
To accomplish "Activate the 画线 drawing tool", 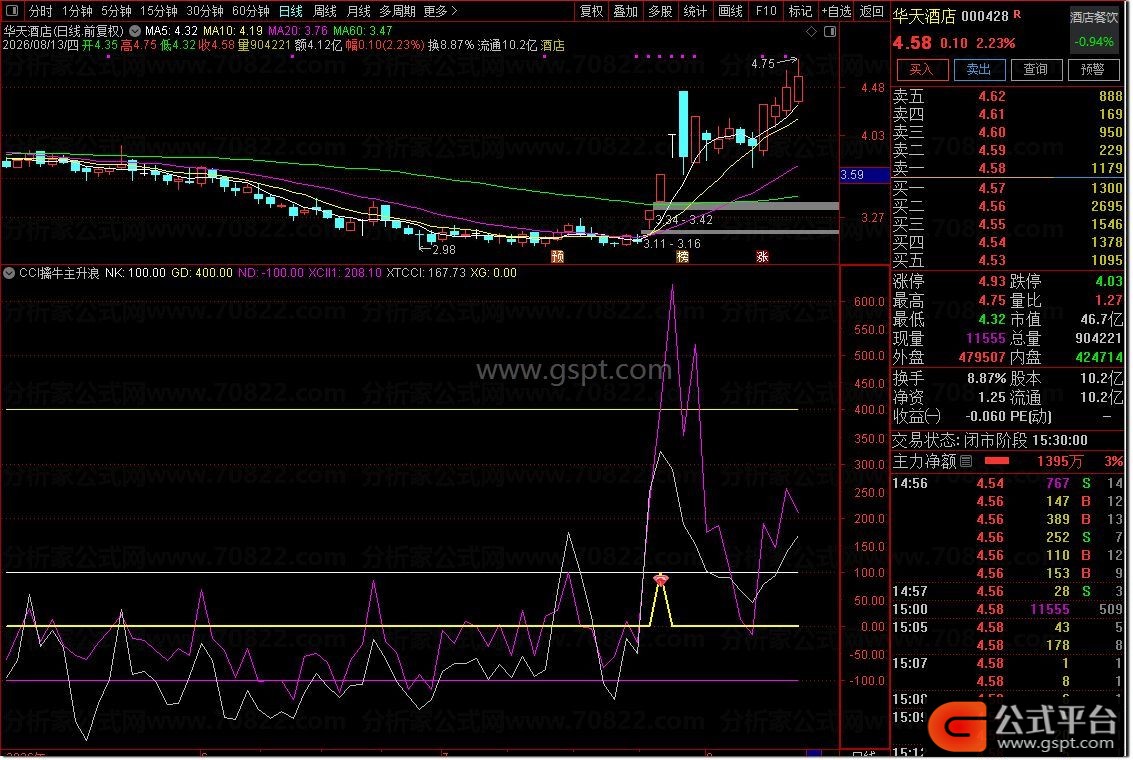I will tap(731, 11).
